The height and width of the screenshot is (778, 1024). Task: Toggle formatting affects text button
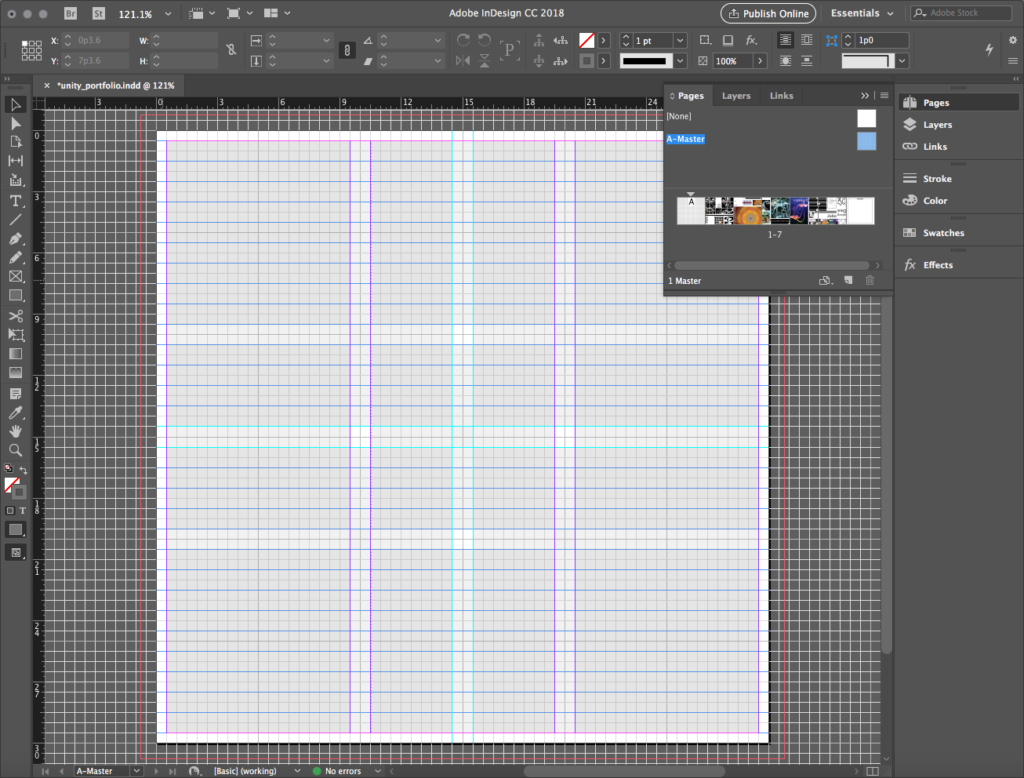tap(24, 511)
